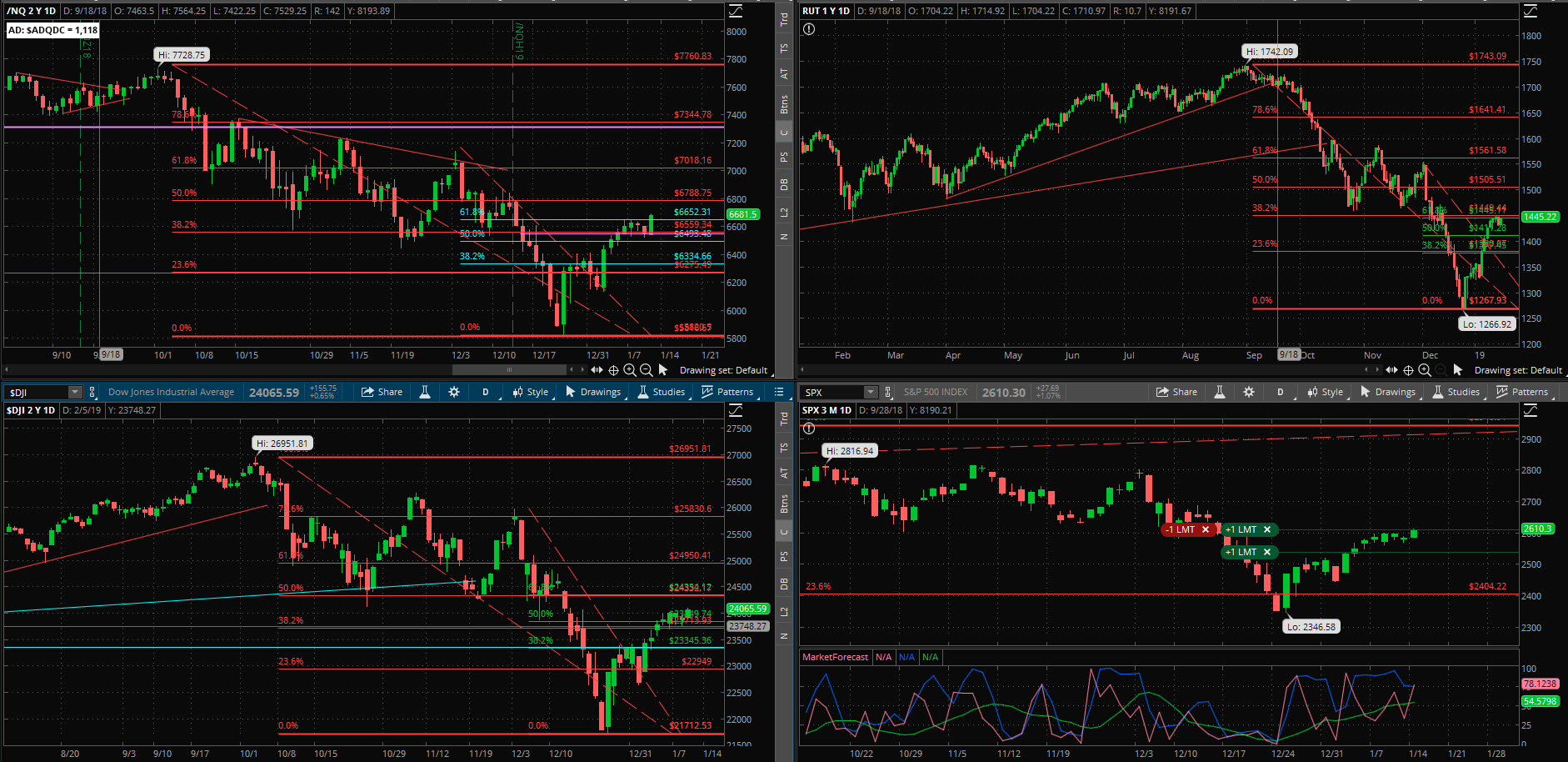1568x762 pixels.
Task: Toggle the DB sidebar tab beside $DJI chart
Action: [784, 584]
